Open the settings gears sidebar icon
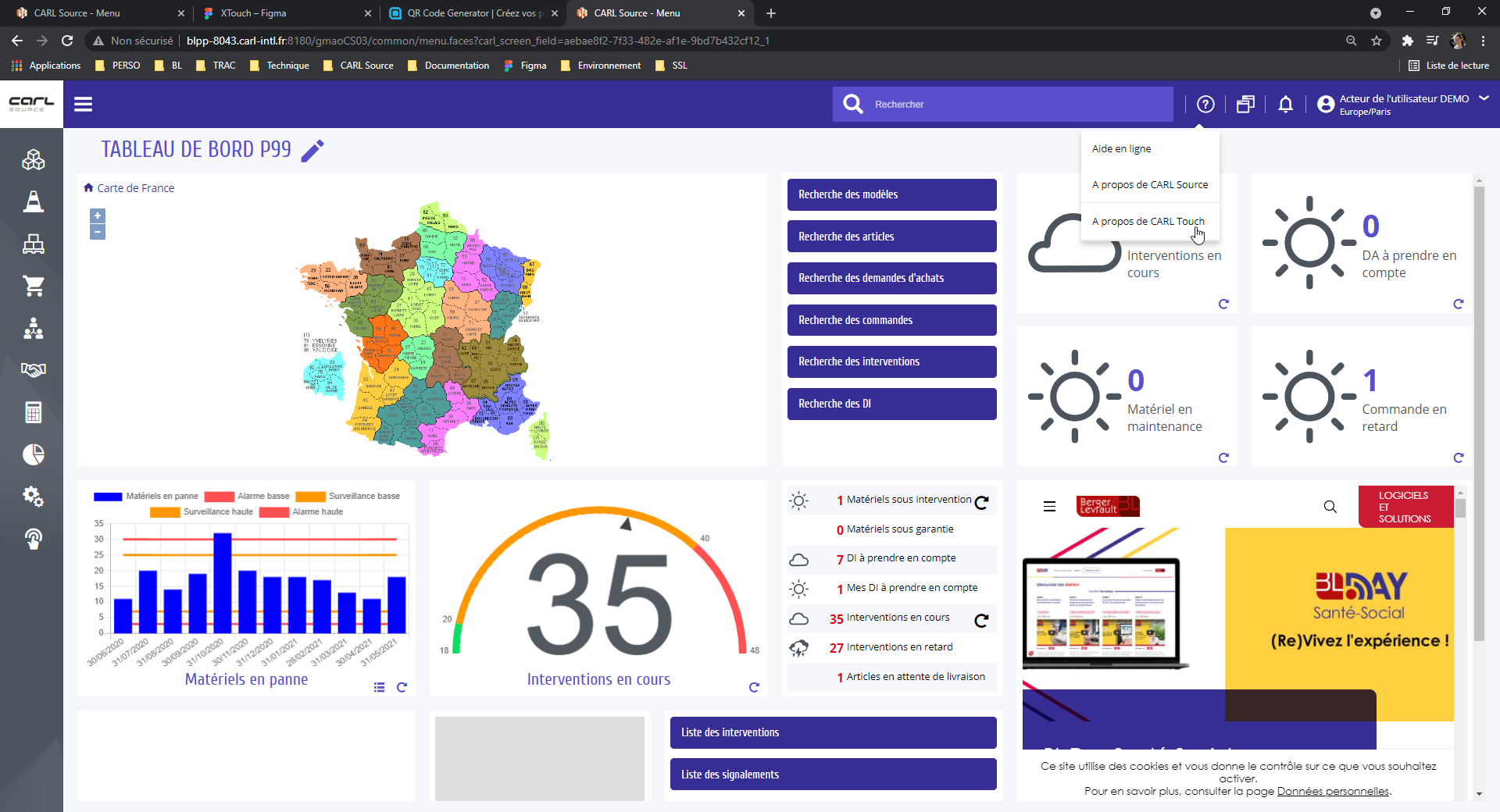1500x812 pixels. click(x=33, y=497)
